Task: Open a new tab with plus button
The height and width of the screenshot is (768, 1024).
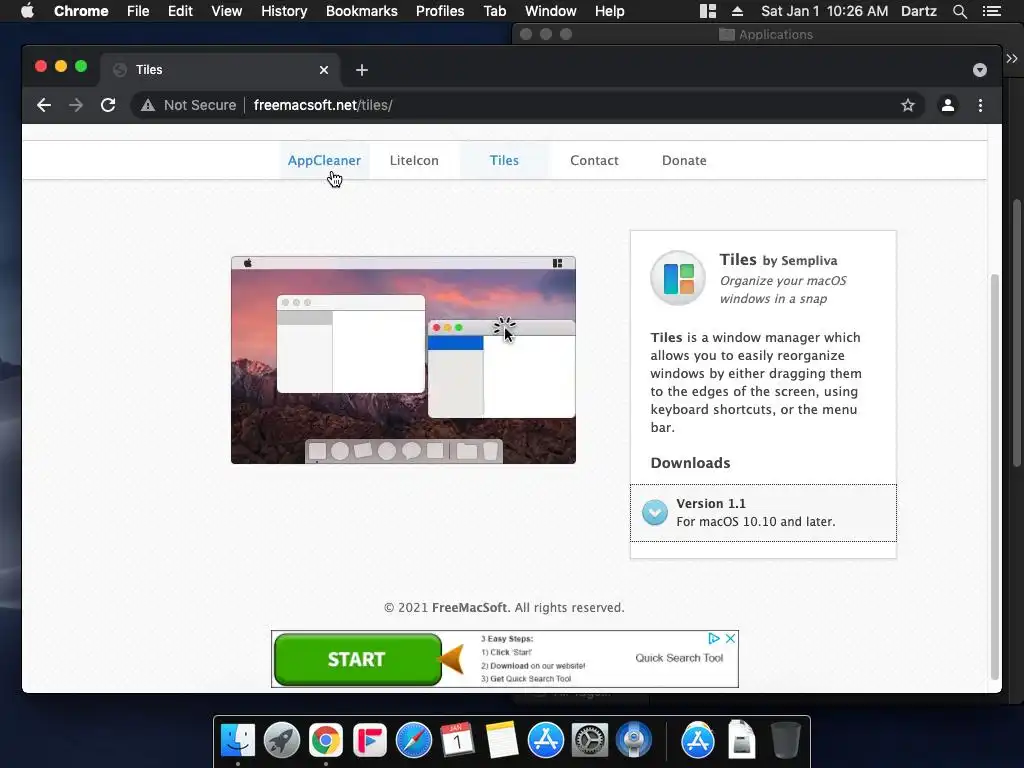Action: [362, 70]
